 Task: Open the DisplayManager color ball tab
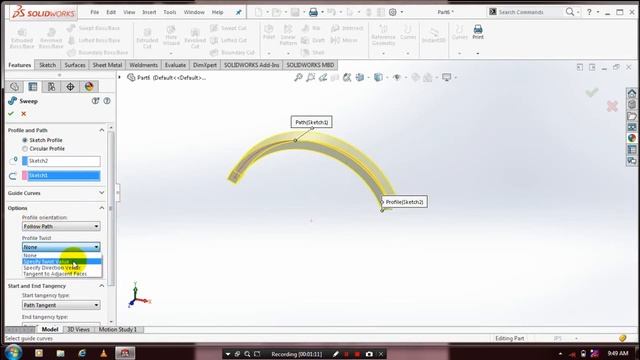(89, 87)
